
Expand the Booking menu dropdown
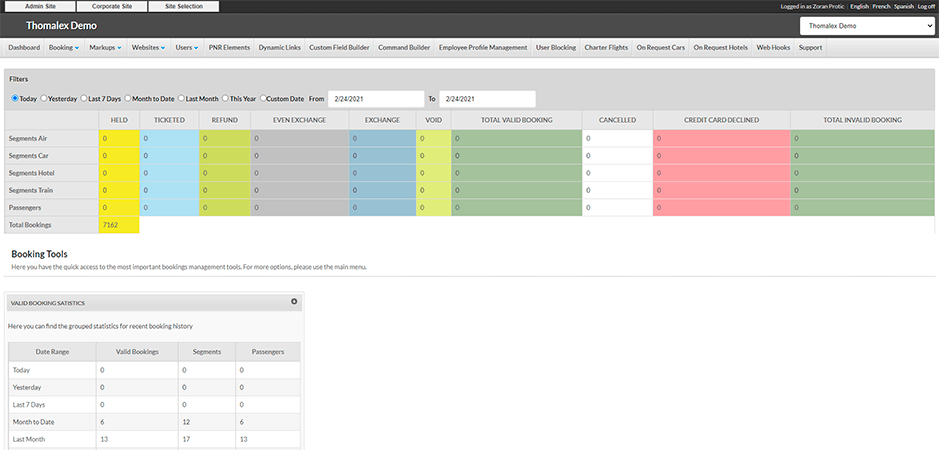click(64, 47)
